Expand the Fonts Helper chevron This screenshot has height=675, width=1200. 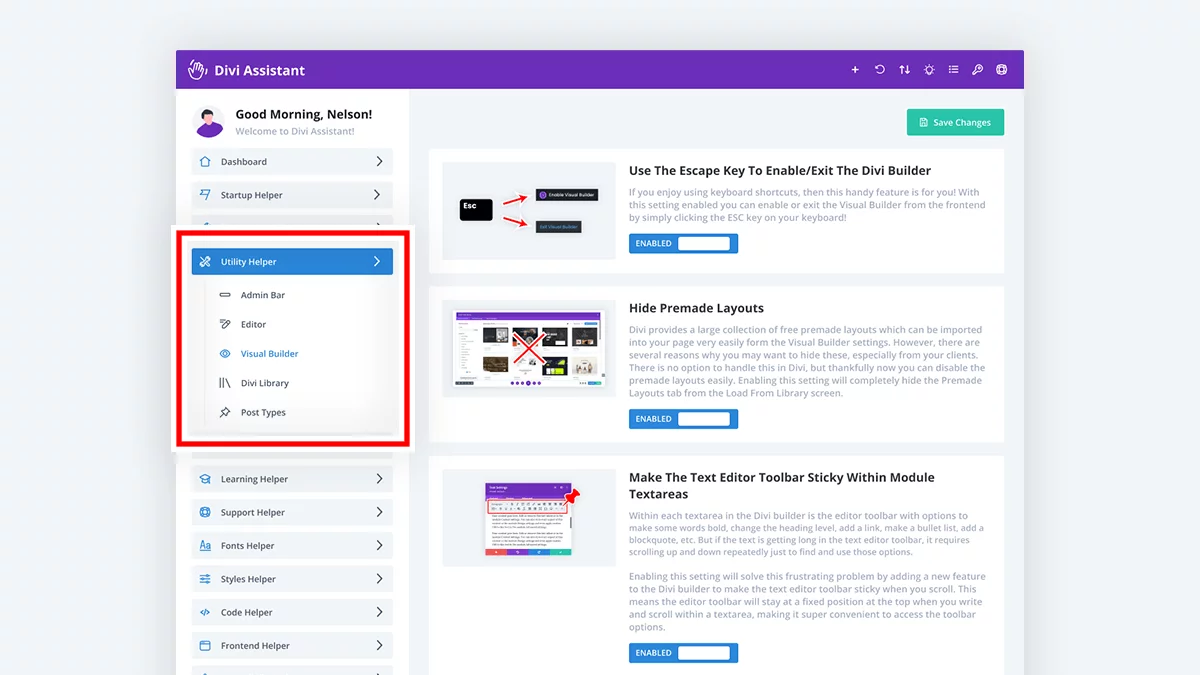(x=379, y=546)
